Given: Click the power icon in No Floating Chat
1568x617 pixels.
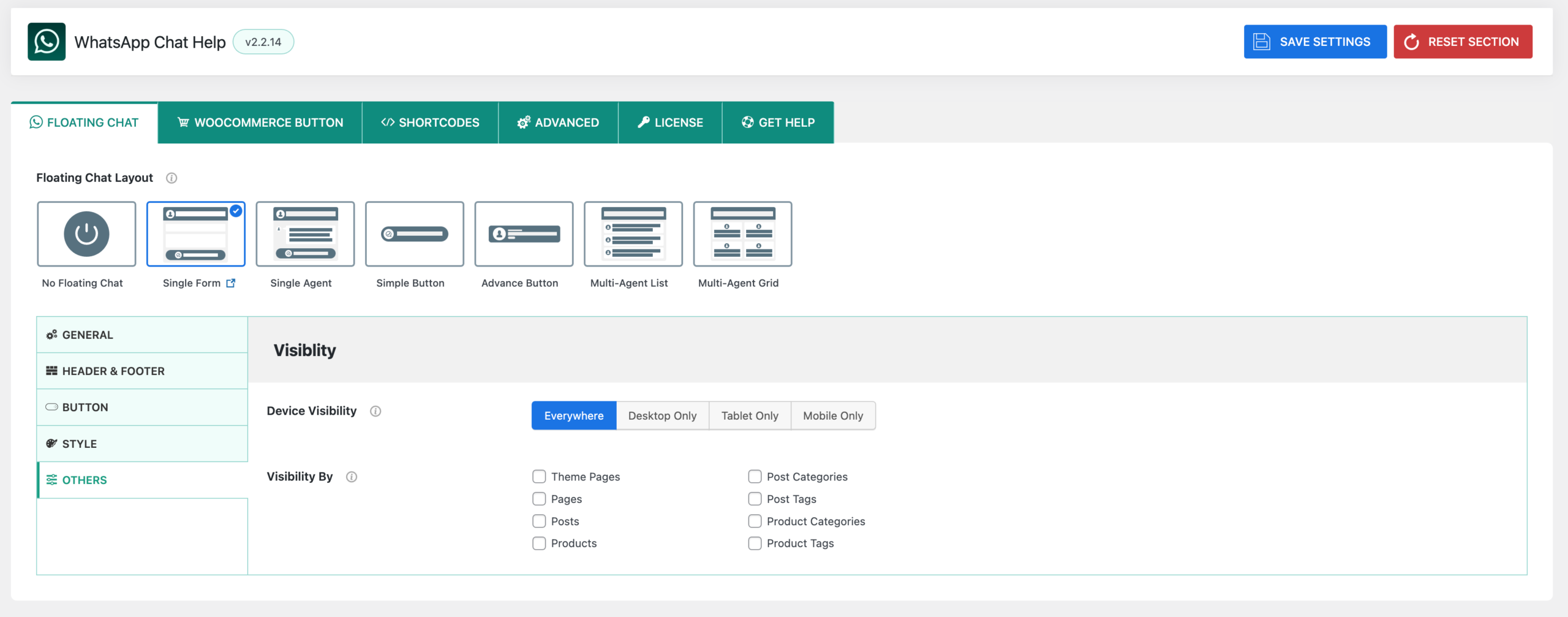Looking at the screenshot, I should (86, 234).
